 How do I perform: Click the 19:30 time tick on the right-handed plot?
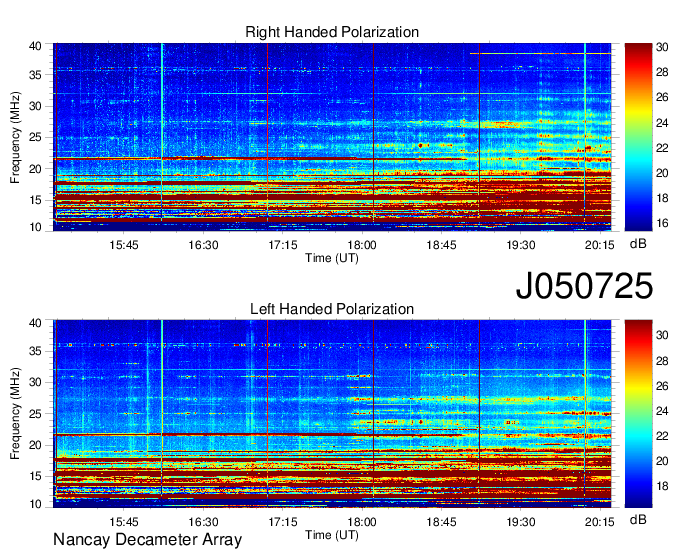[x=521, y=245]
